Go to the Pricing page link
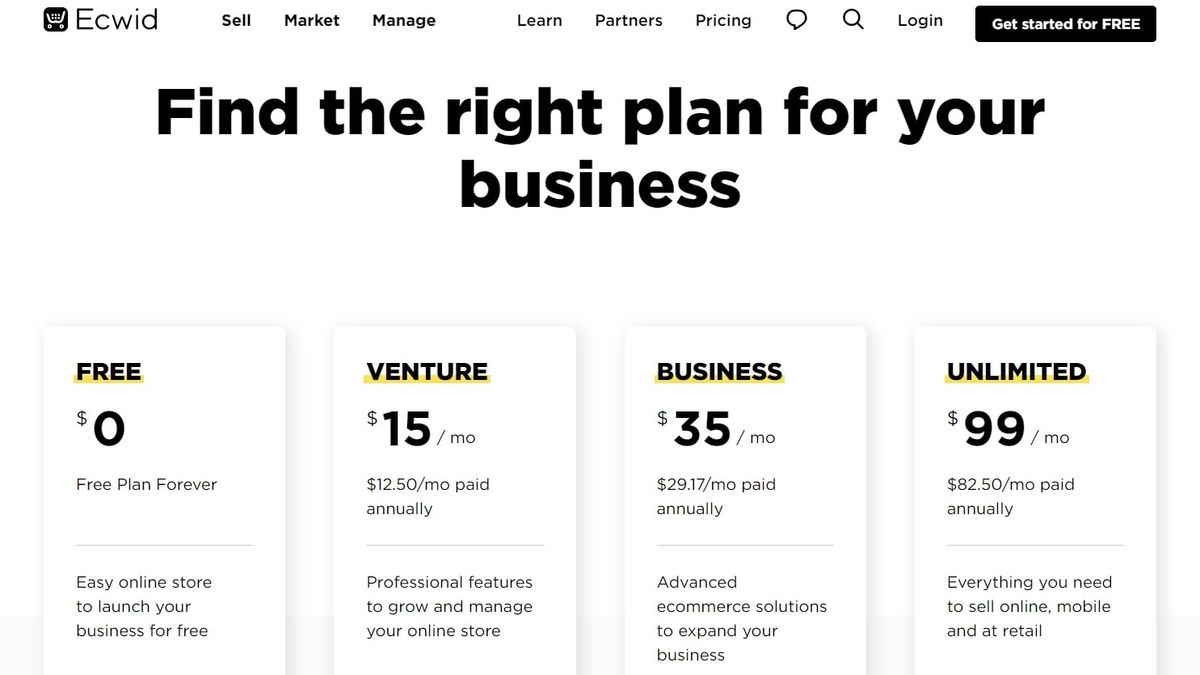 723,20
